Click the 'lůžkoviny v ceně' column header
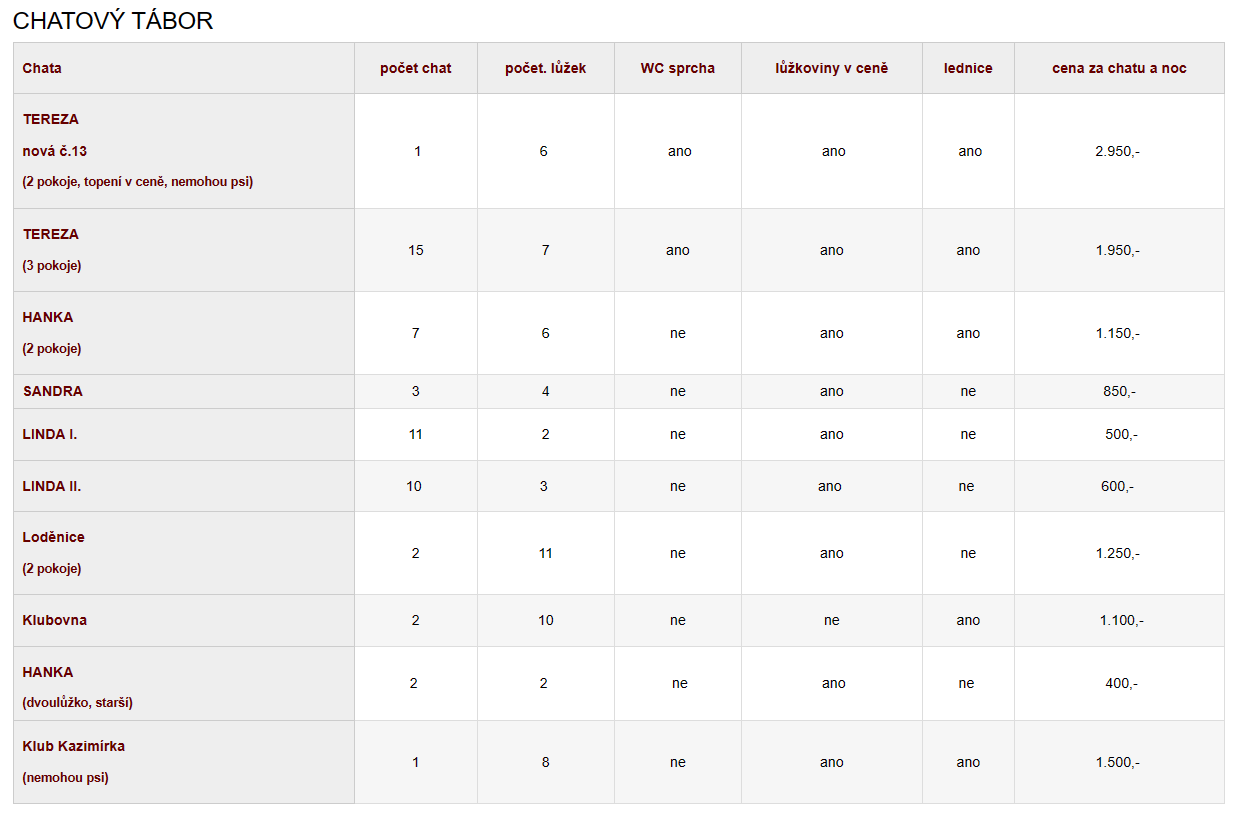This screenshot has height=816, width=1253. click(832, 68)
